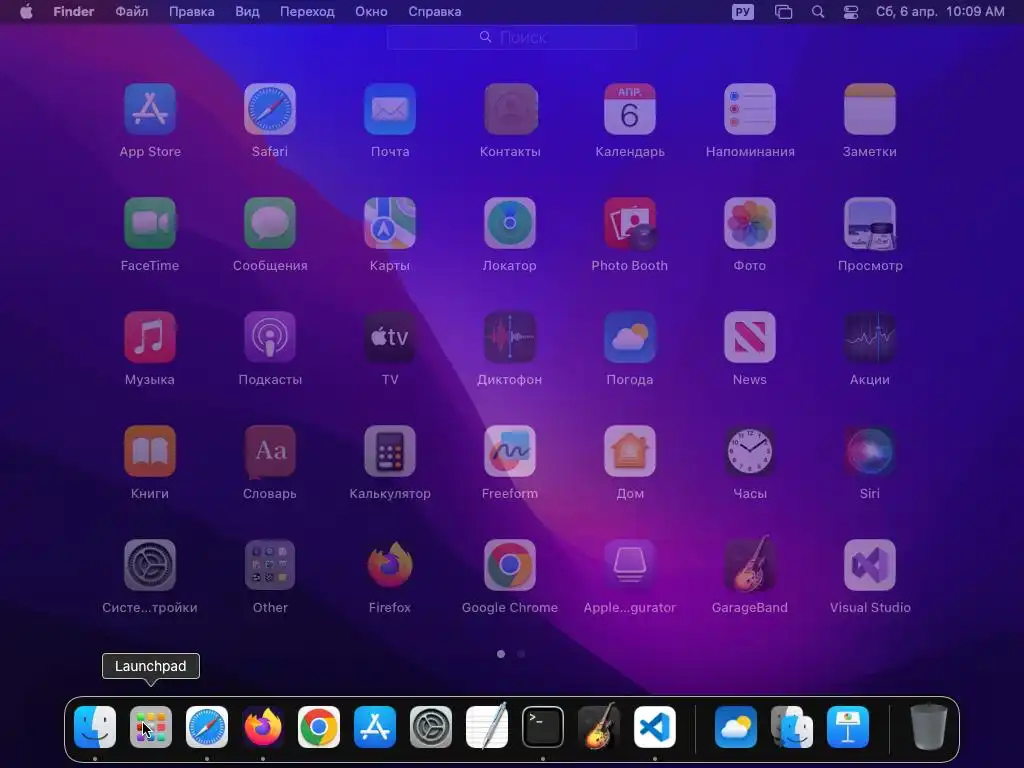The image size is (1024, 768).
Task: Open Trash in the Dock
Action: click(929, 727)
